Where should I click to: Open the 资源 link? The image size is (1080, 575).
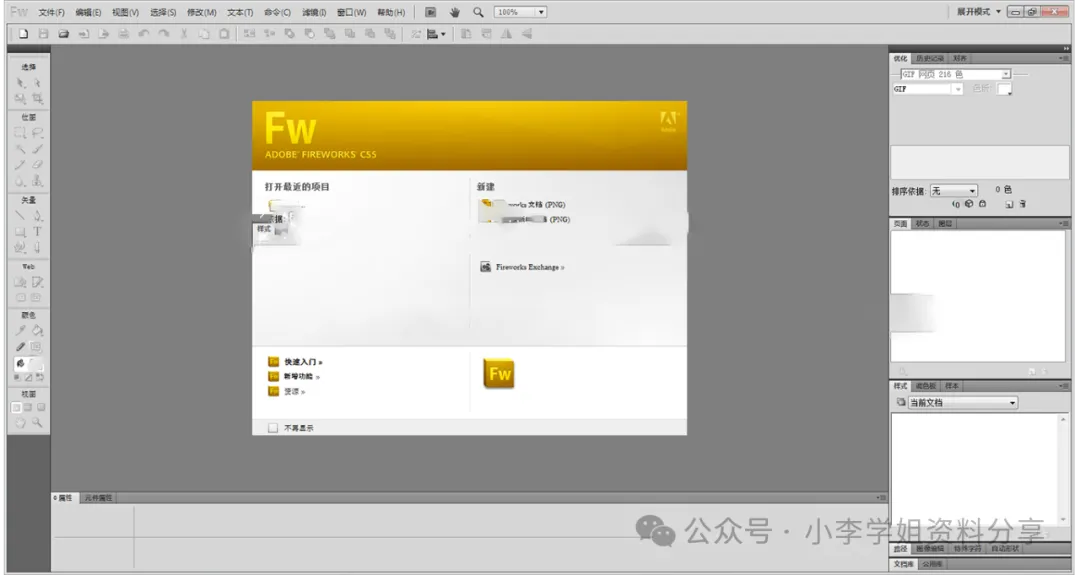(x=294, y=392)
